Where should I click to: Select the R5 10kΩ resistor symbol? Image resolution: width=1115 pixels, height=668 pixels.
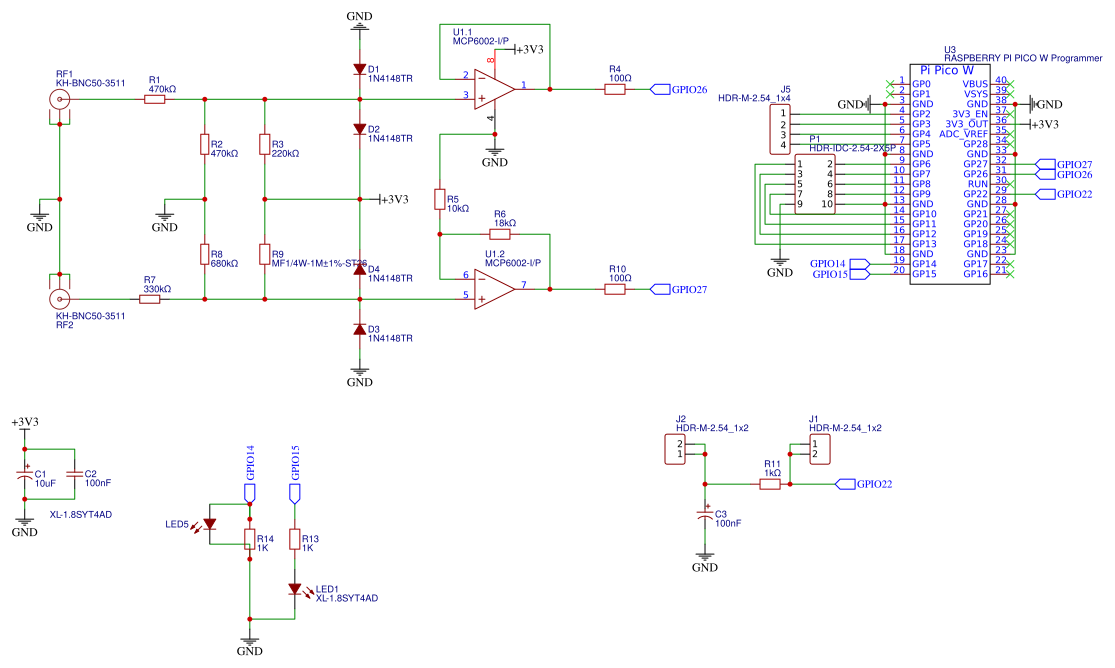point(439,199)
